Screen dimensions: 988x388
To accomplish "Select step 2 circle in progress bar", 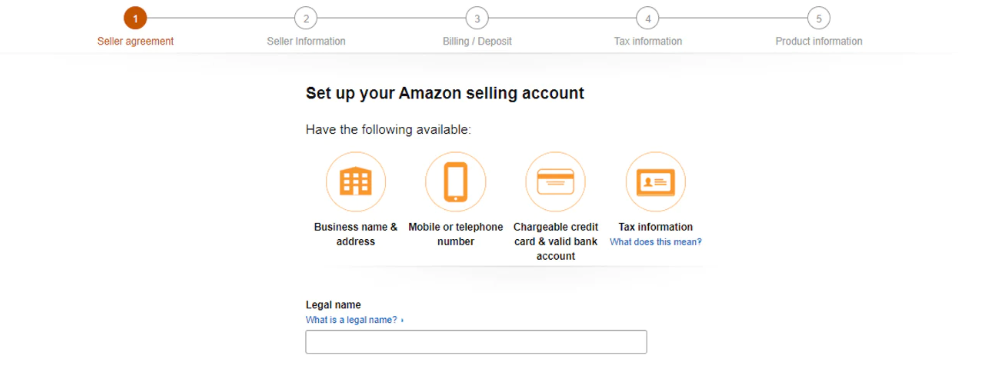I will click(x=306, y=18).
